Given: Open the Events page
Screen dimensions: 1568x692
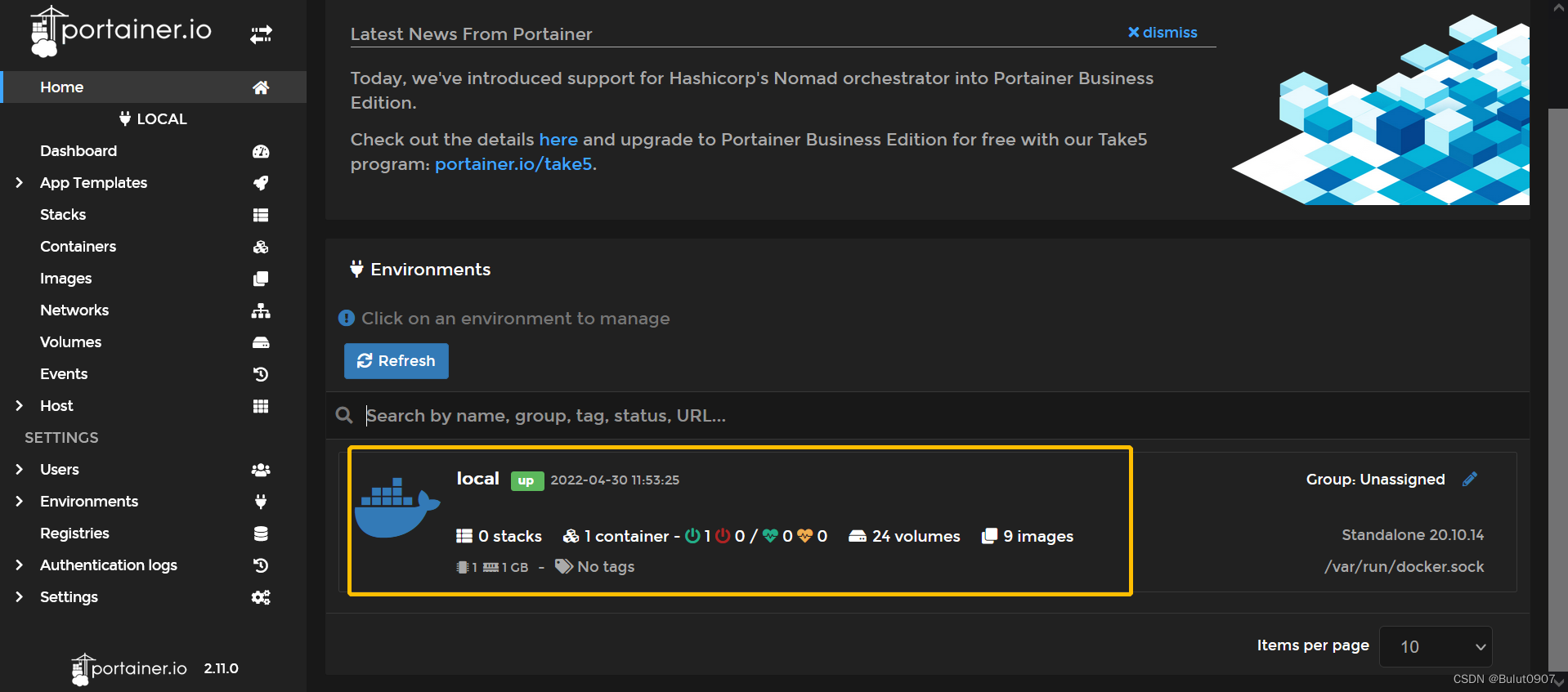Looking at the screenshot, I should pyautogui.click(x=64, y=373).
